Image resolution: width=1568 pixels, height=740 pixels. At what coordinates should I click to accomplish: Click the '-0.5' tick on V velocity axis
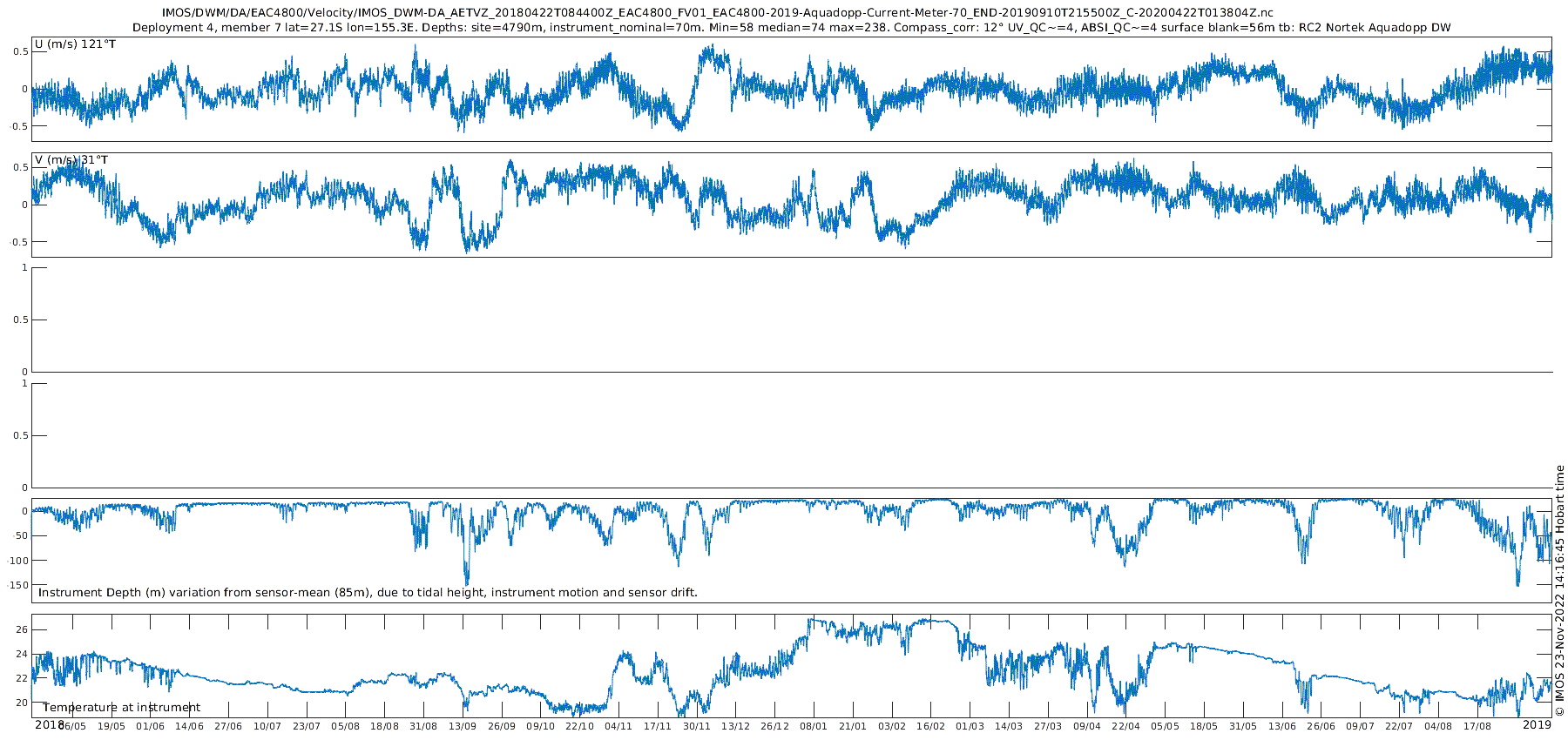click(x=19, y=242)
